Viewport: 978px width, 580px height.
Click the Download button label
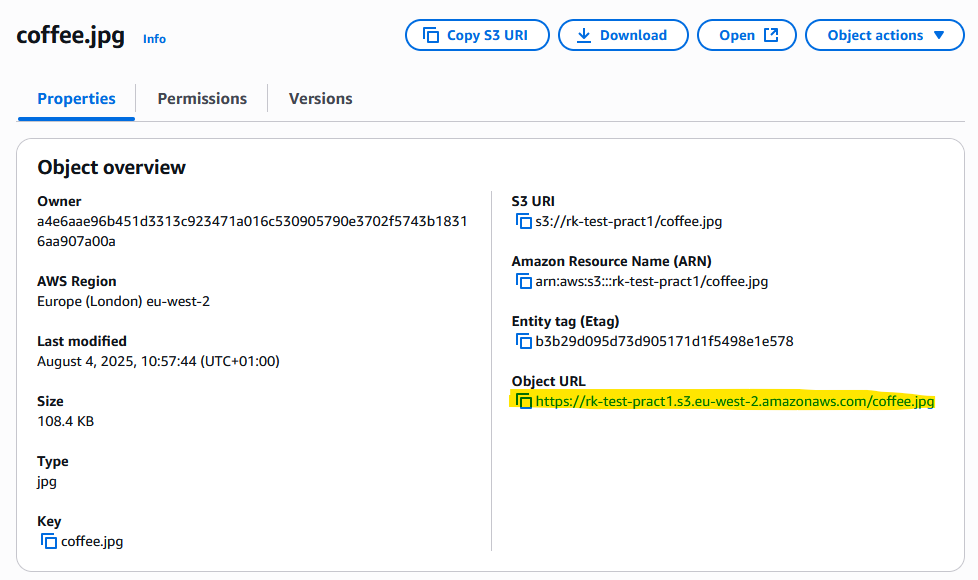coord(633,36)
